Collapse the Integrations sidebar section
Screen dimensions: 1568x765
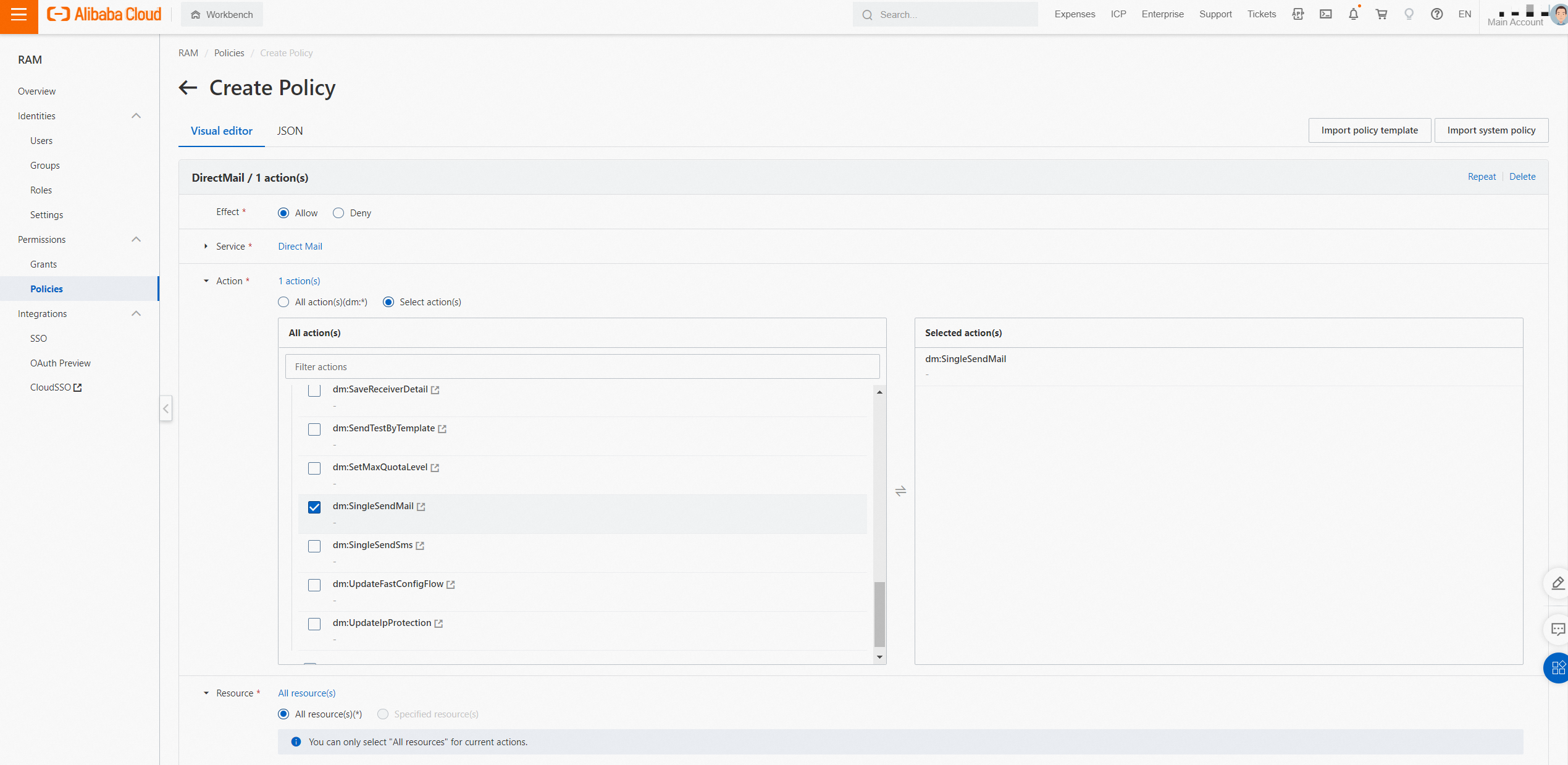pyautogui.click(x=136, y=314)
